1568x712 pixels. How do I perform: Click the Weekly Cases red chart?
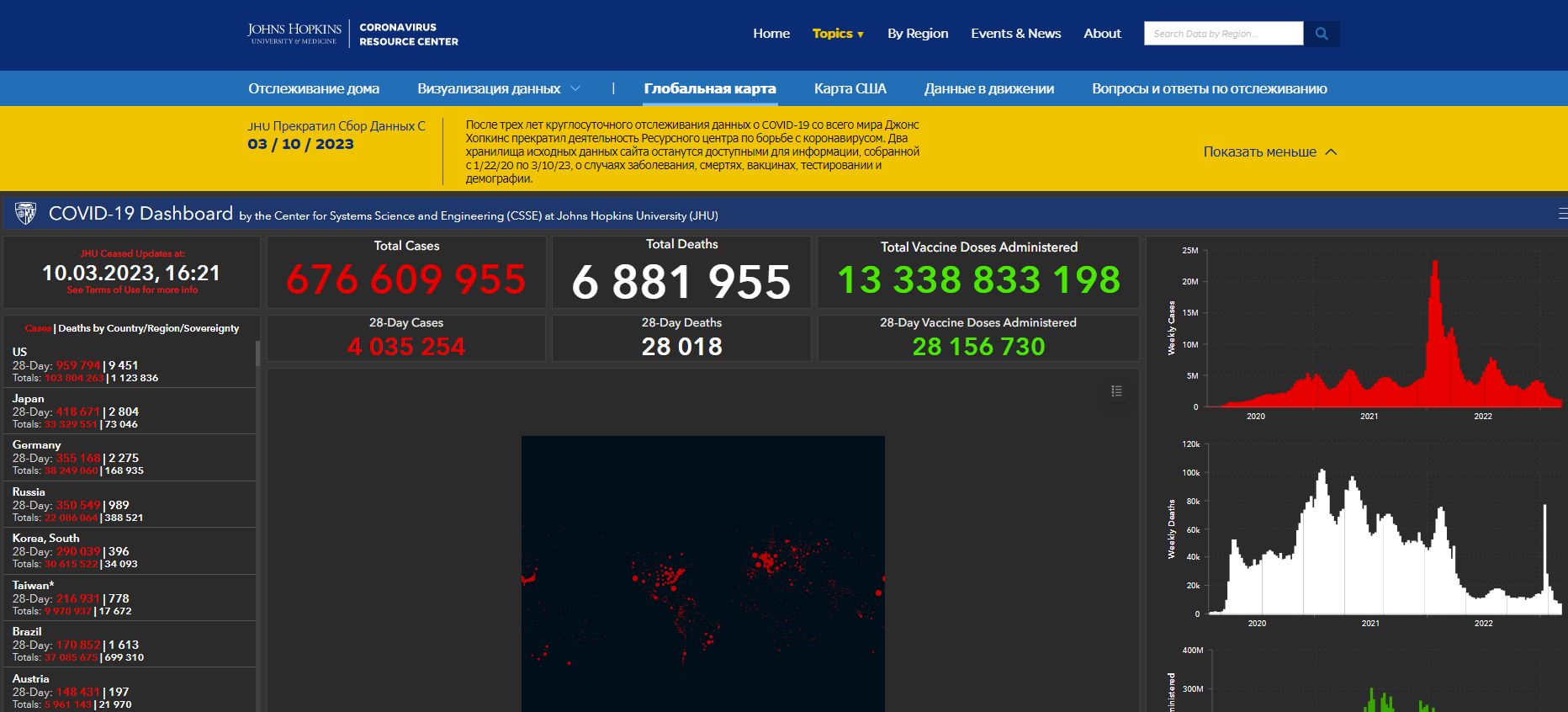point(1384,334)
